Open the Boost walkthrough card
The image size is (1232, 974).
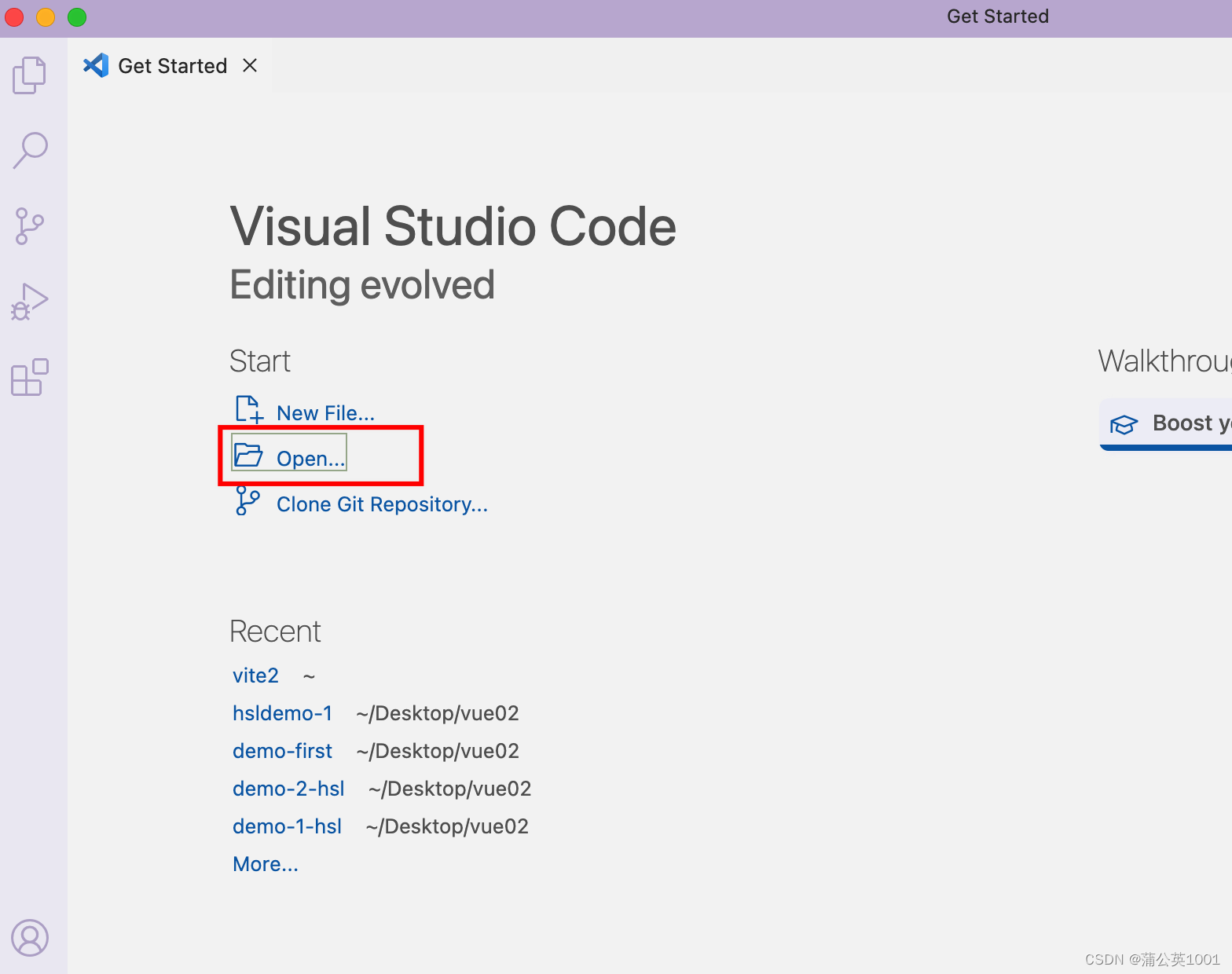tap(1166, 424)
